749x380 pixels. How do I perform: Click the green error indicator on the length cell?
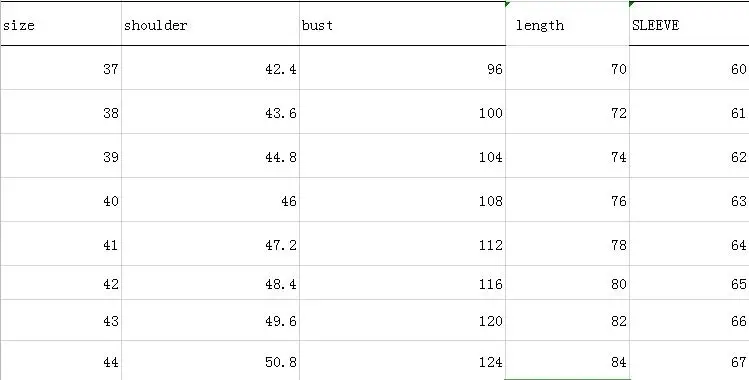point(507,4)
